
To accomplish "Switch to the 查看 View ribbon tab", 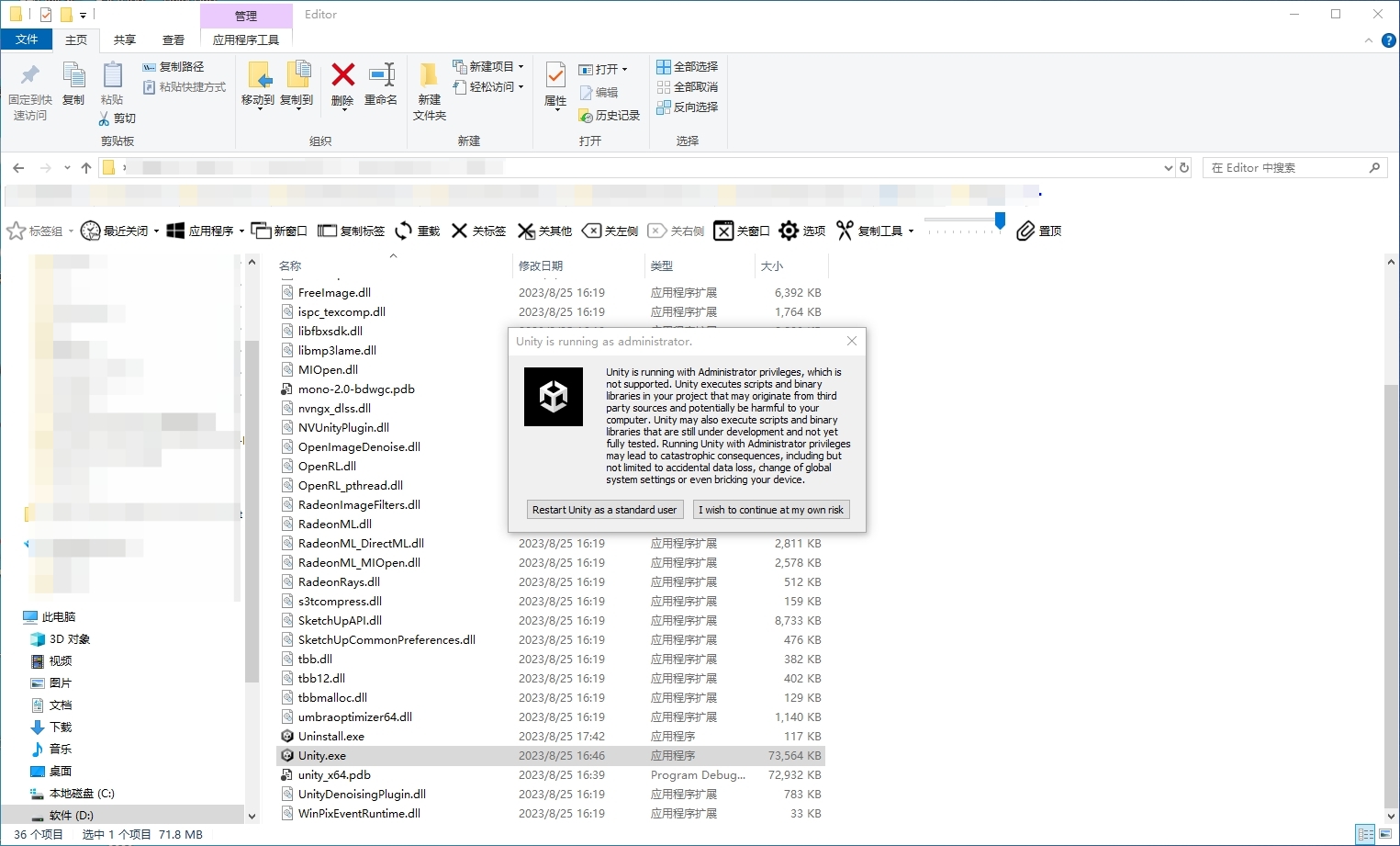I will 174,40.
